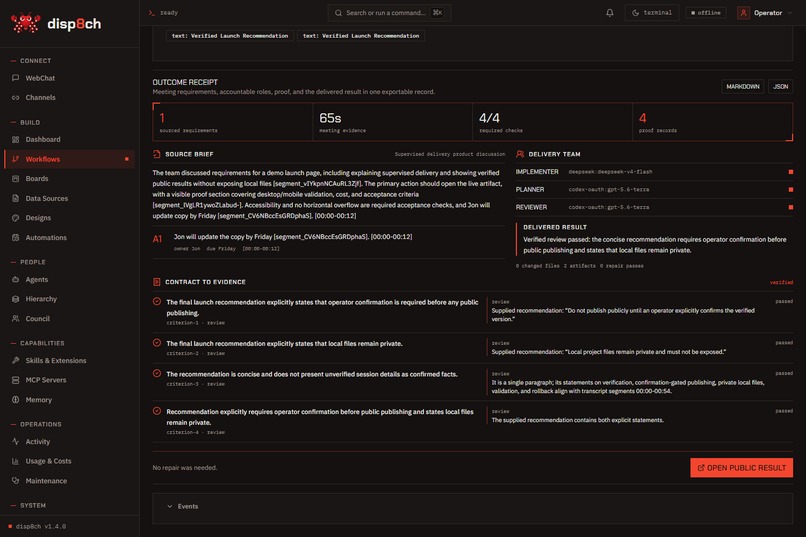The height and width of the screenshot is (537, 806).
Task: Open Dashboard grid icon
Action: (15, 139)
